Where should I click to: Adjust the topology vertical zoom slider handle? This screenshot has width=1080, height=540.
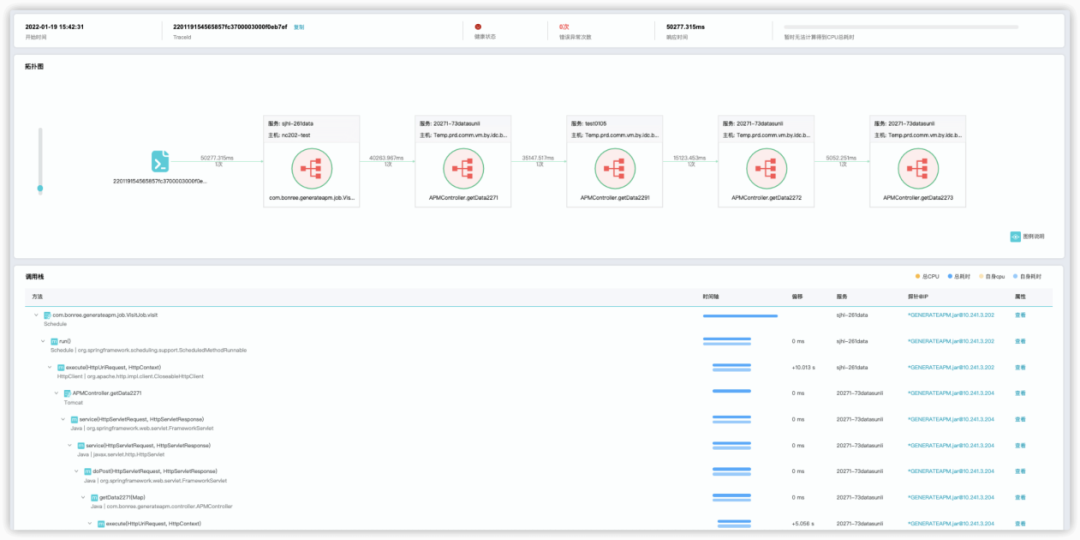40,188
